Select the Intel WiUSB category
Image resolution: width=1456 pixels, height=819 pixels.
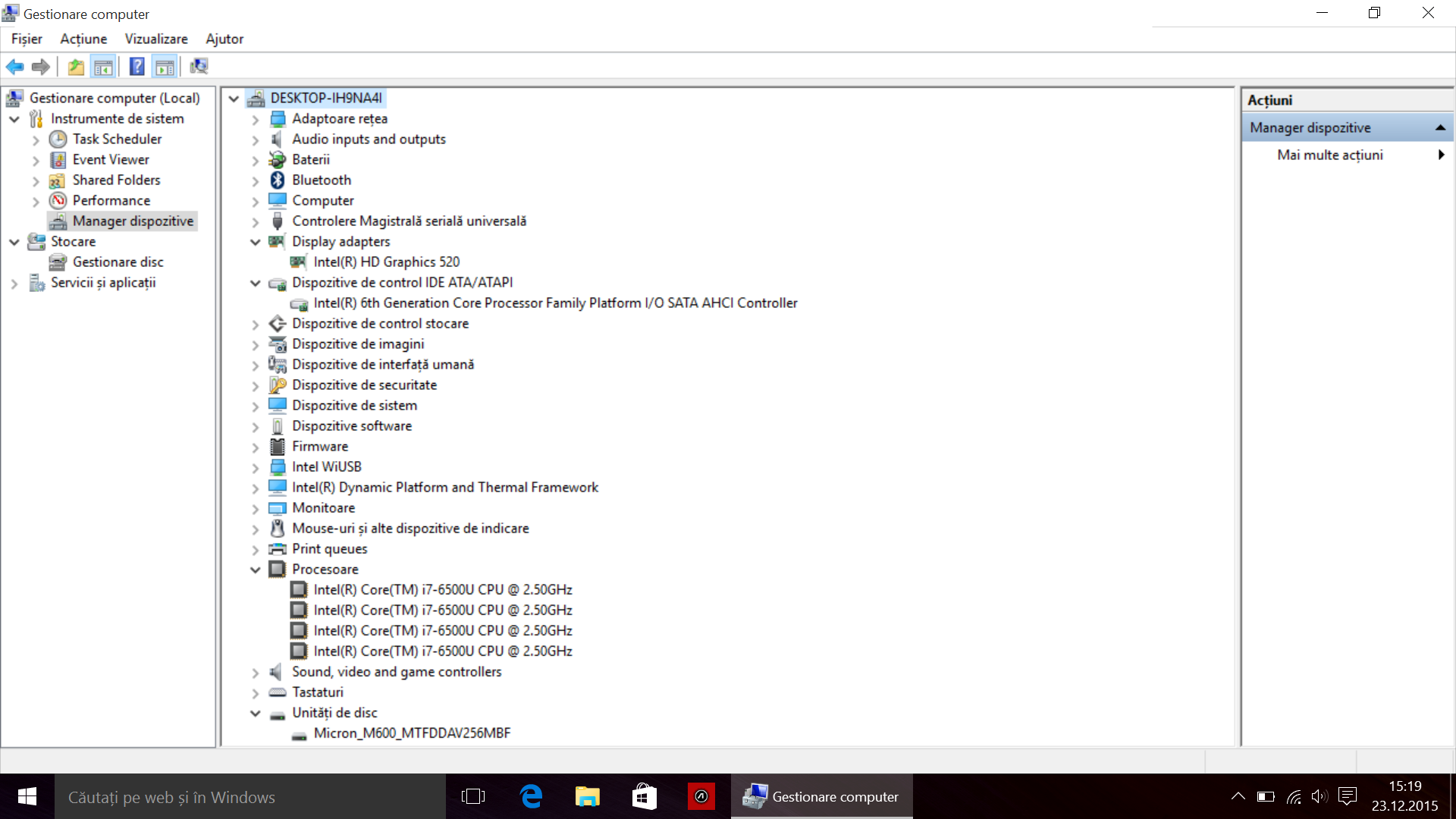[x=327, y=466]
